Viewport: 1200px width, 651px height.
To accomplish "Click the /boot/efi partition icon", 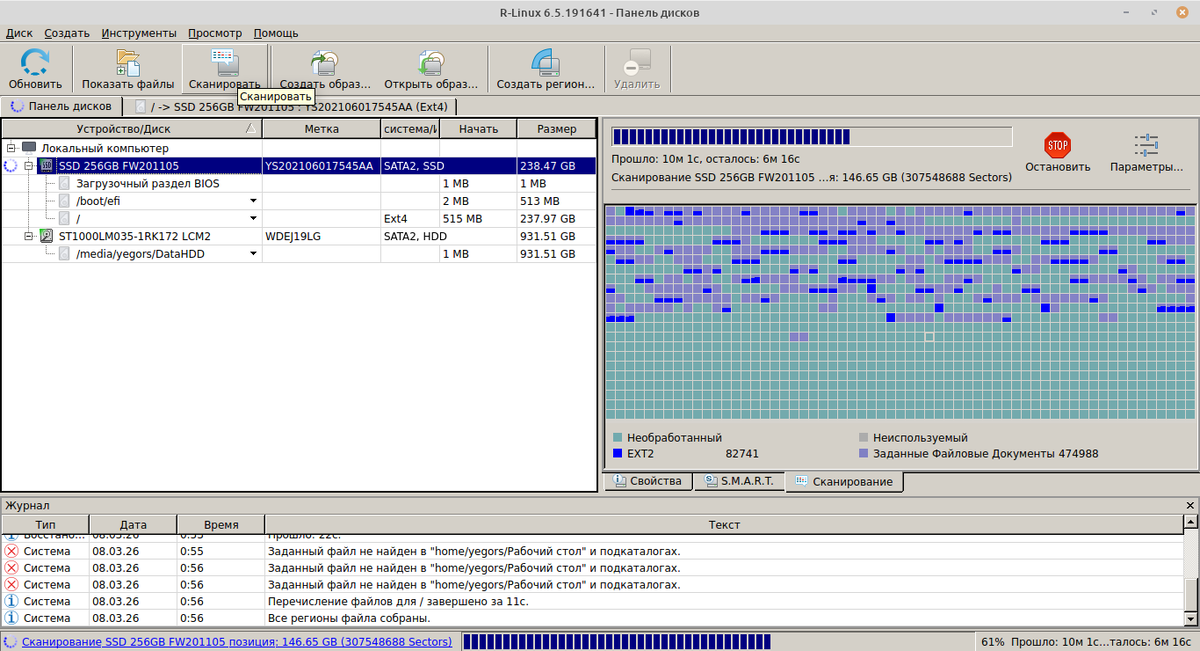I will pos(65,201).
